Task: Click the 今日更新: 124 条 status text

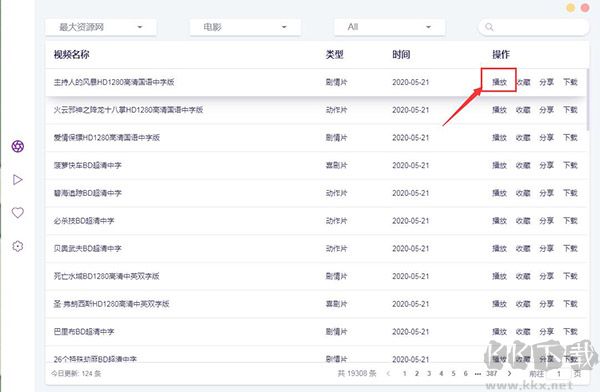Action: [x=76, y=374]
